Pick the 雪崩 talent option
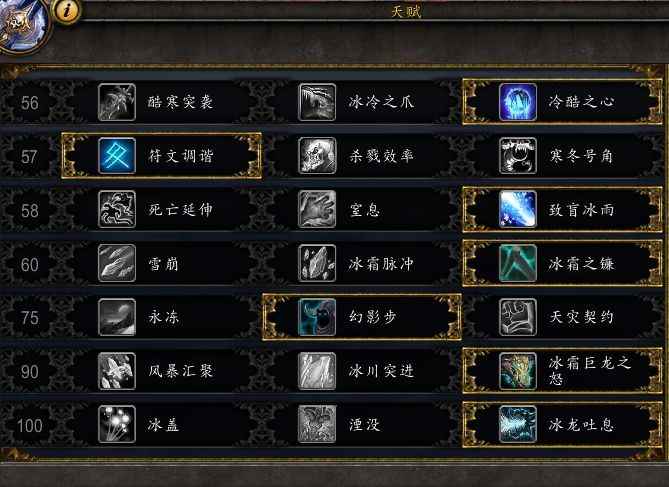669x487 pixels. (161, 263)
